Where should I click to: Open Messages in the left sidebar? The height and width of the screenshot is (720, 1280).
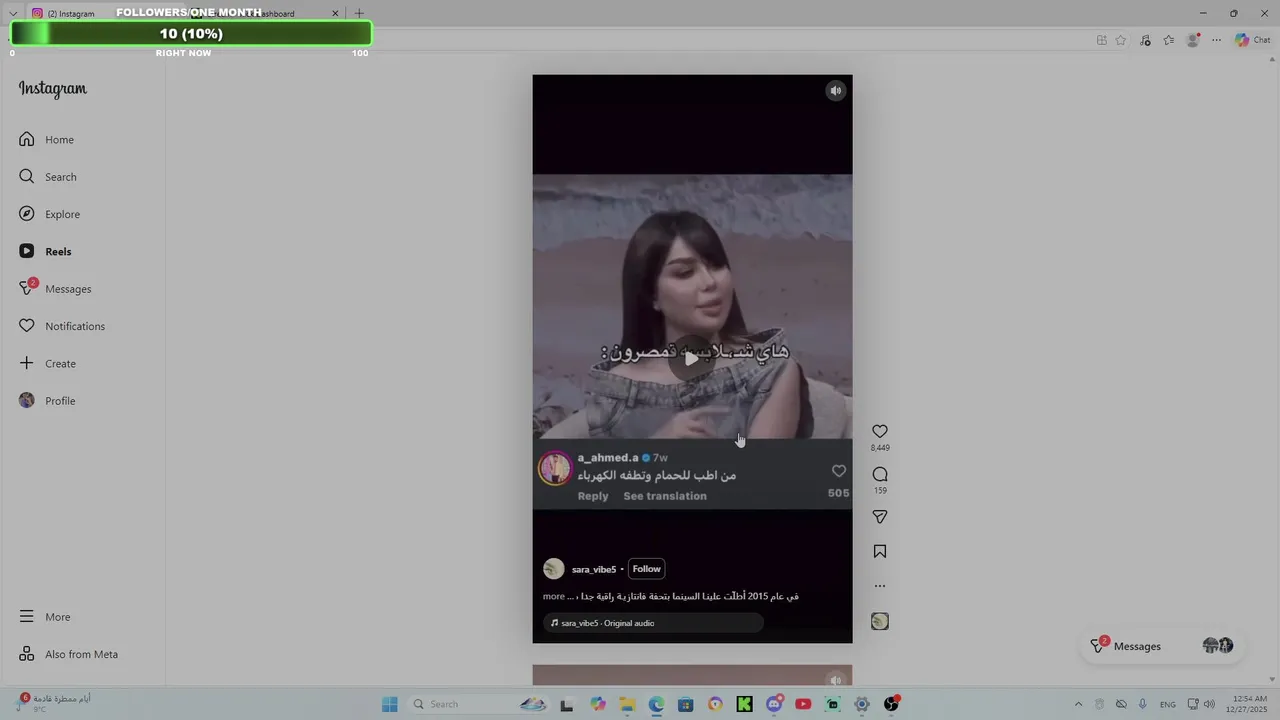click(x=55, y=289)
